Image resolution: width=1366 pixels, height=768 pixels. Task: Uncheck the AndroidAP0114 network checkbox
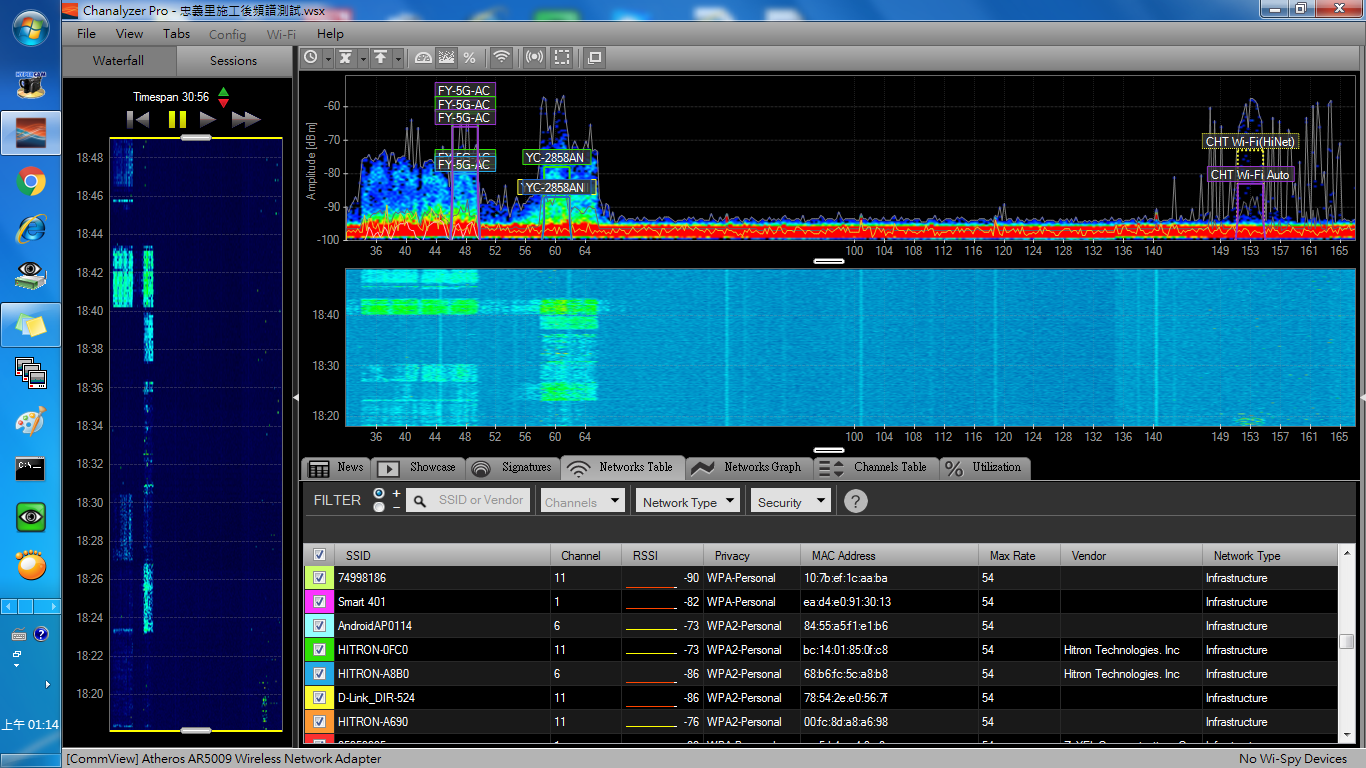(x=319, y=626)
